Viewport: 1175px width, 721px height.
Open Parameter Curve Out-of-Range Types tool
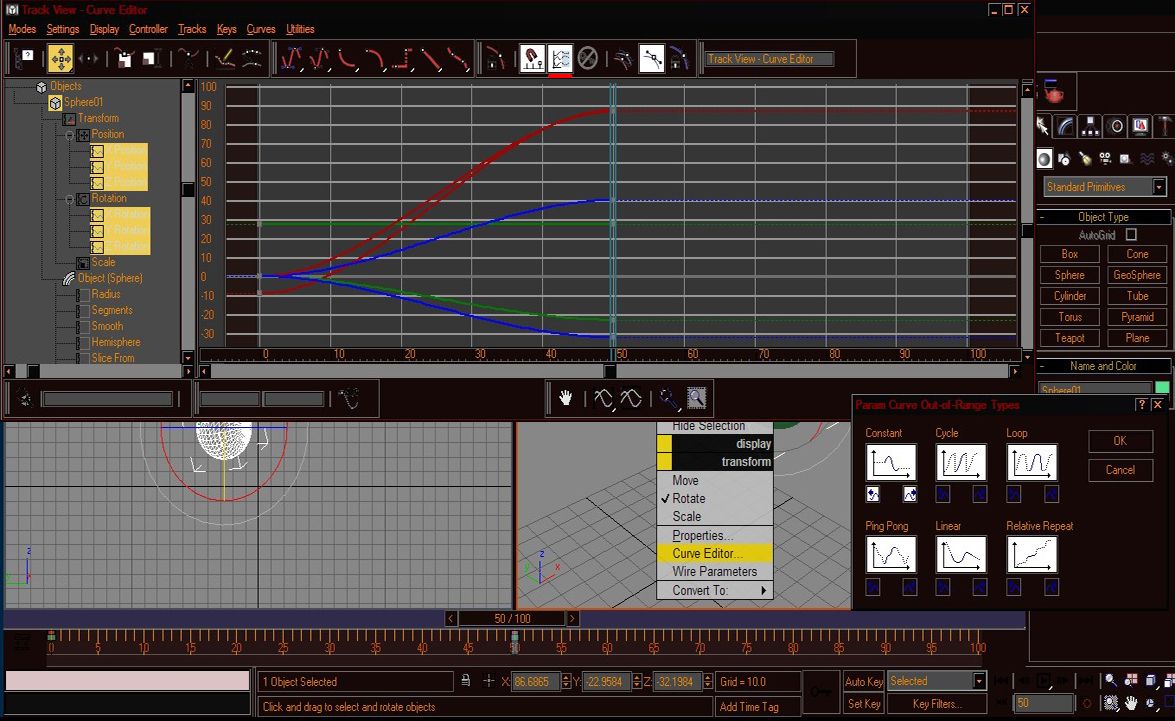click(x=560, y=58)
